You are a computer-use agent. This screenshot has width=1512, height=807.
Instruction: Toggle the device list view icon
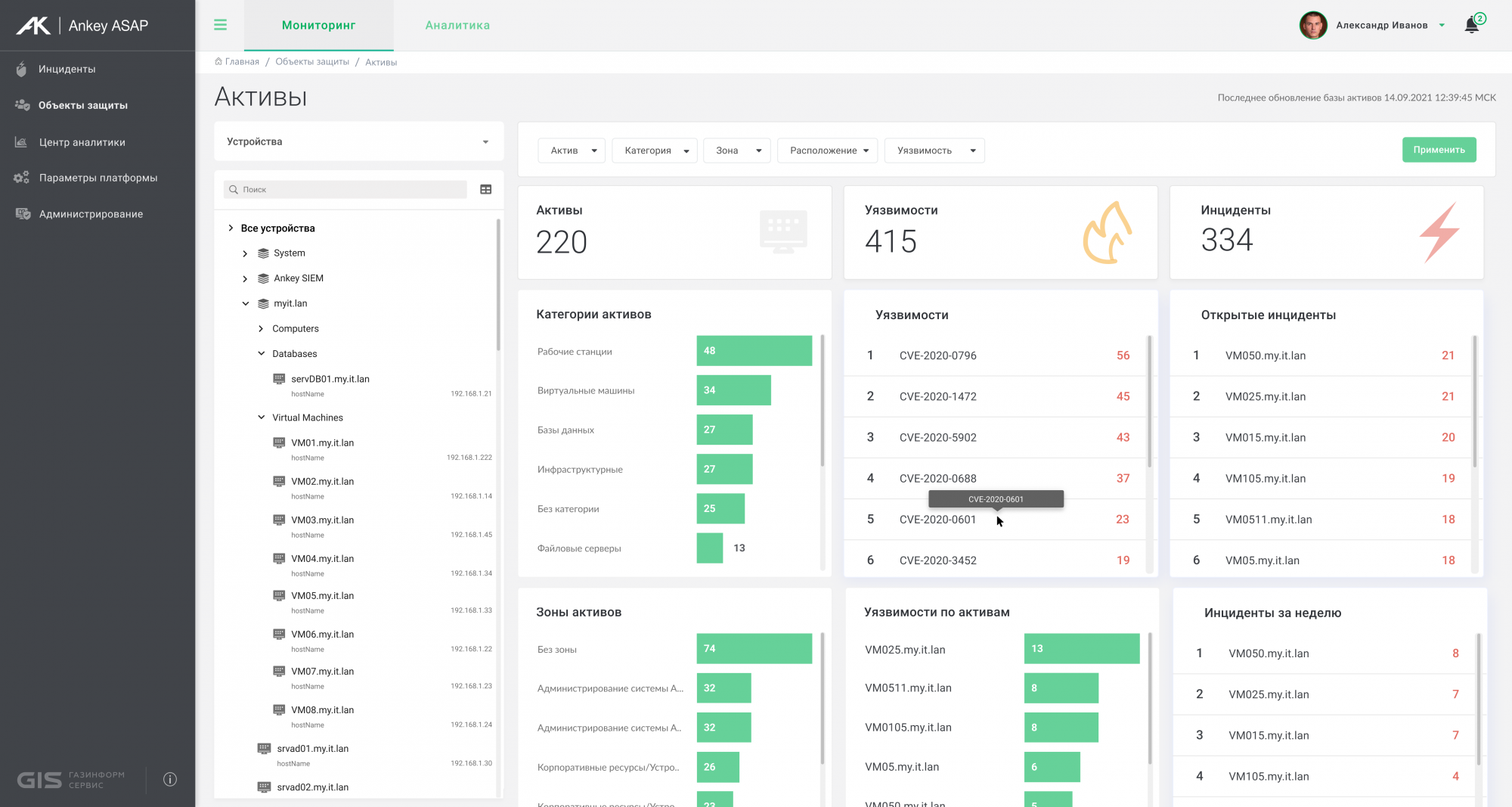point(486,190)
